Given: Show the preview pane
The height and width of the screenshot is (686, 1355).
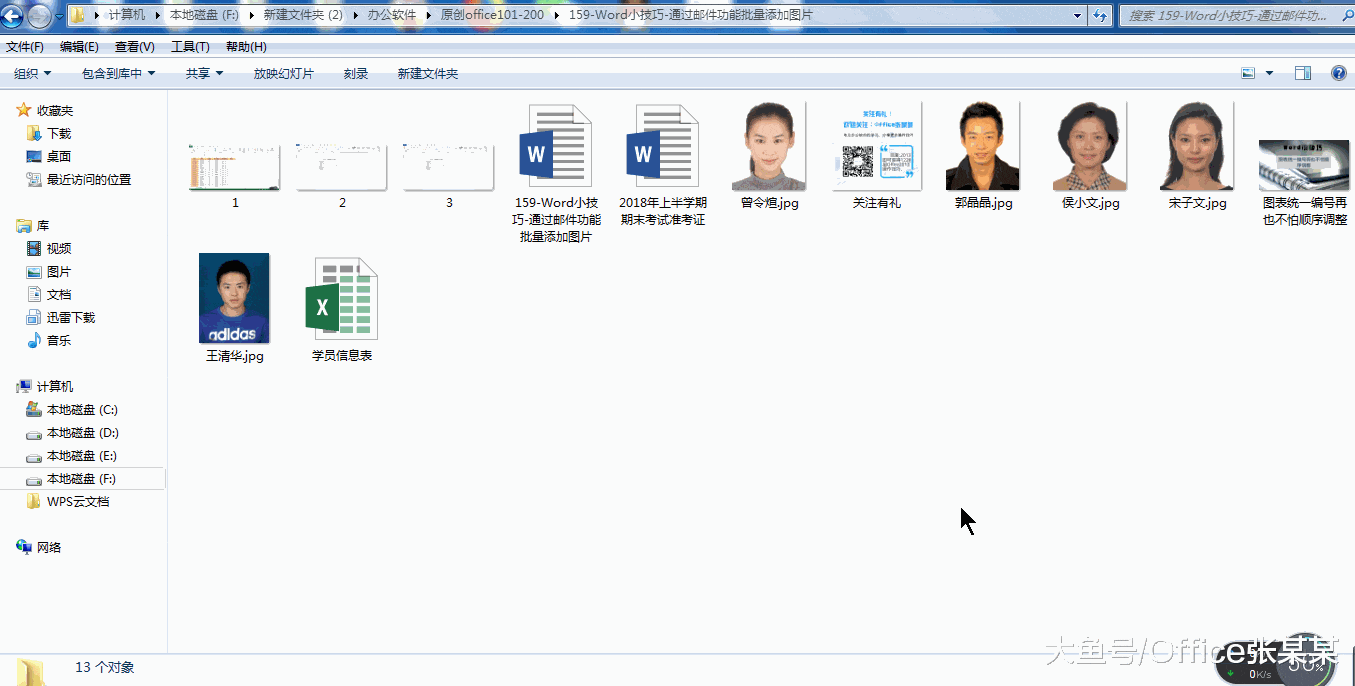Looking at the screenshot, I should 1303,73.
